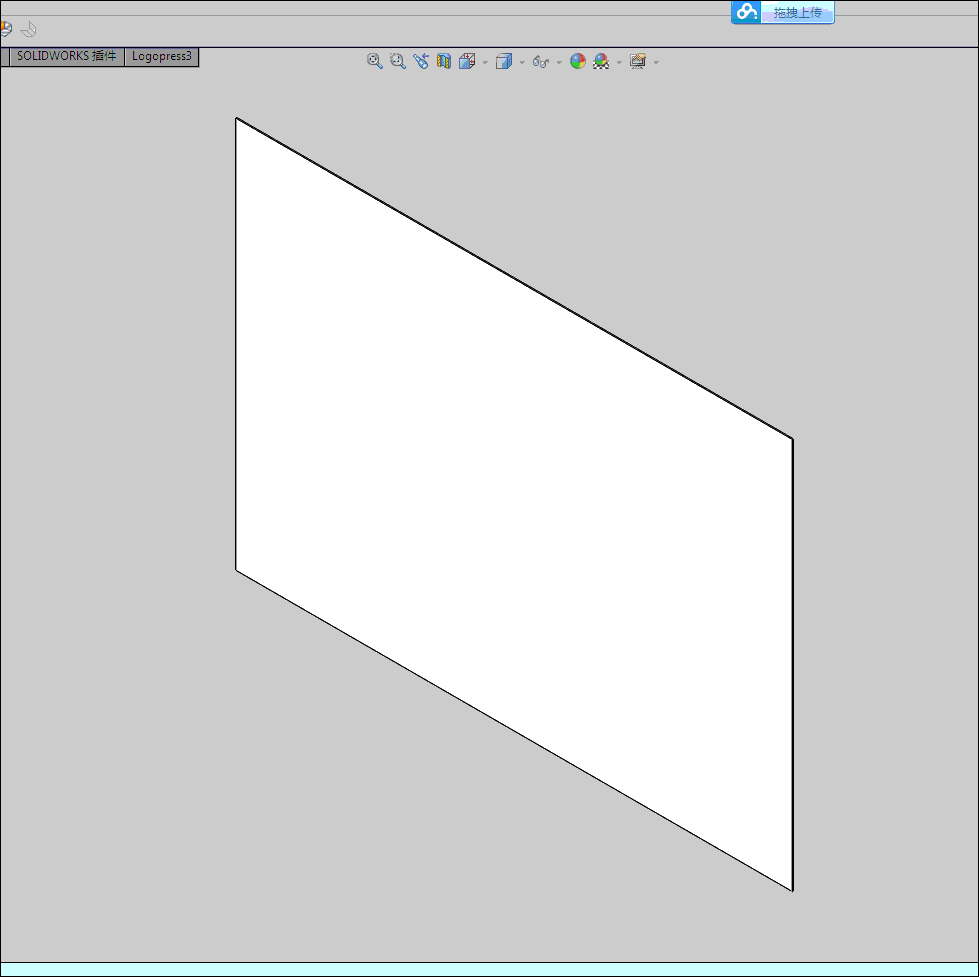Click the View Settings monitor icon
Viewport: 979px width, 977px height.
click(638, 61)
